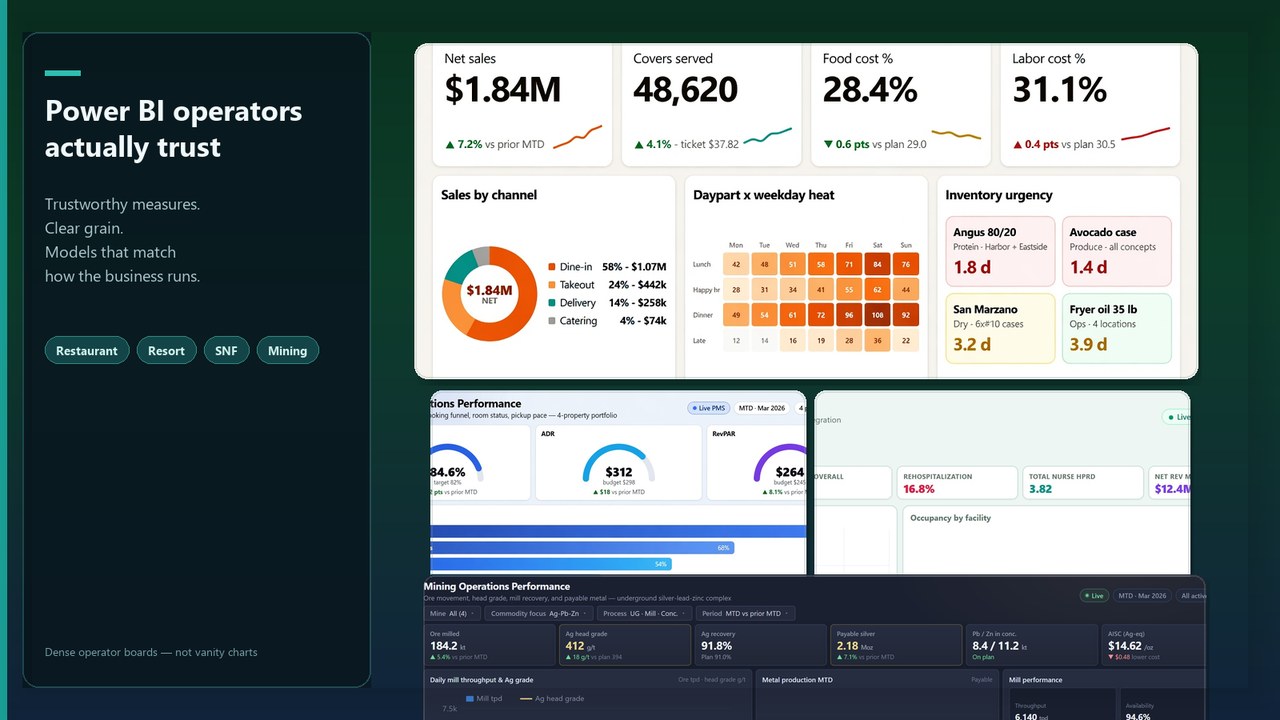This screenshot has height=720, width=1280.
Task: Open the mining MTD · Mar 2026 pill
Action: click(x=1142, y=595)
